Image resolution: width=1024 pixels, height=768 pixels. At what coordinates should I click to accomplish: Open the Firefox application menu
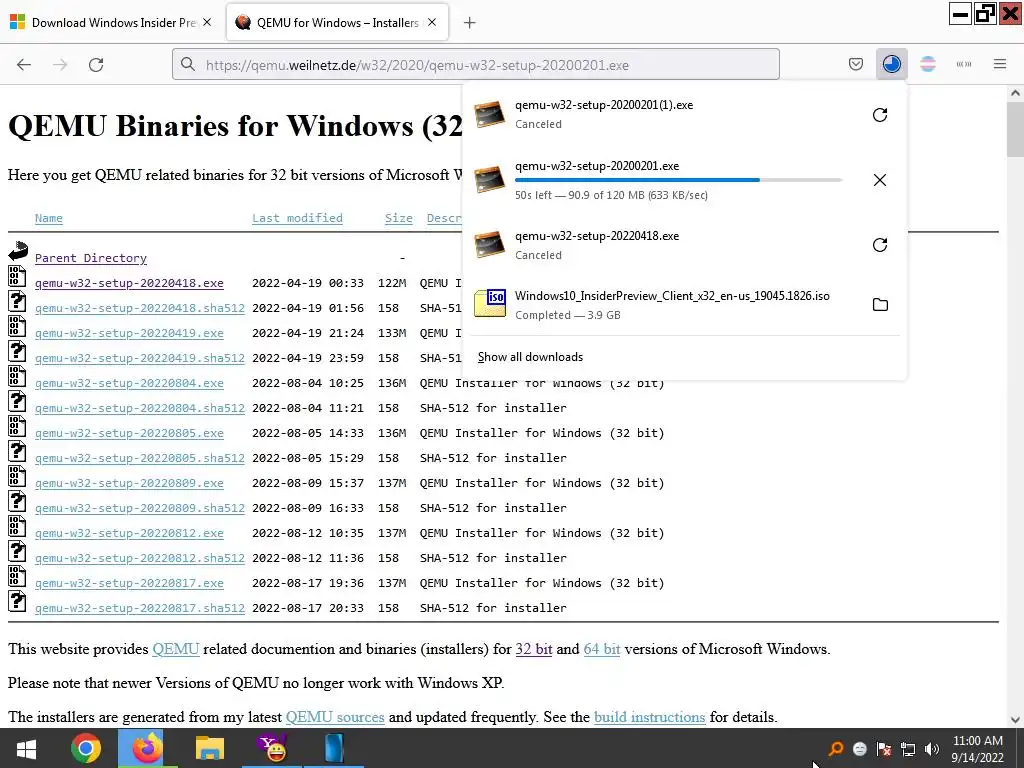click(x=1000, y=64)
